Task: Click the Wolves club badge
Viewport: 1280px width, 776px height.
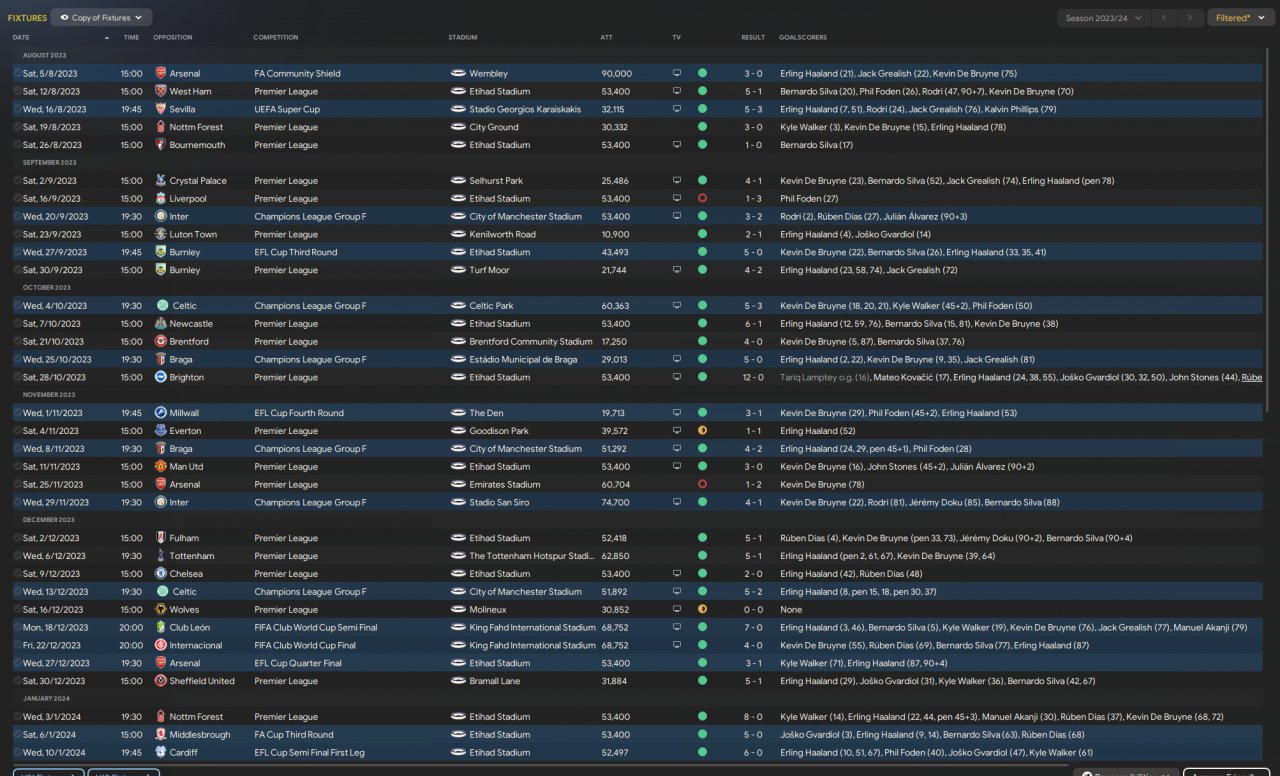Action: click(161, 610)
